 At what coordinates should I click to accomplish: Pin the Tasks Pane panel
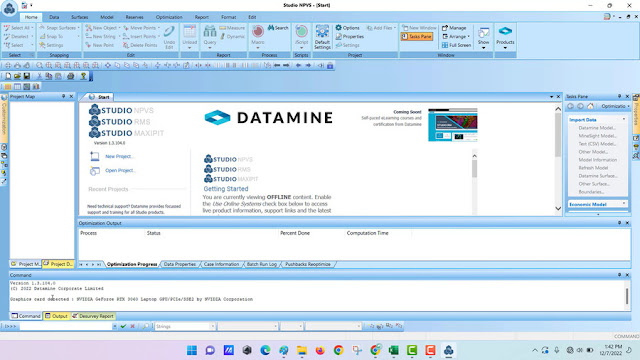pos(619,96)
